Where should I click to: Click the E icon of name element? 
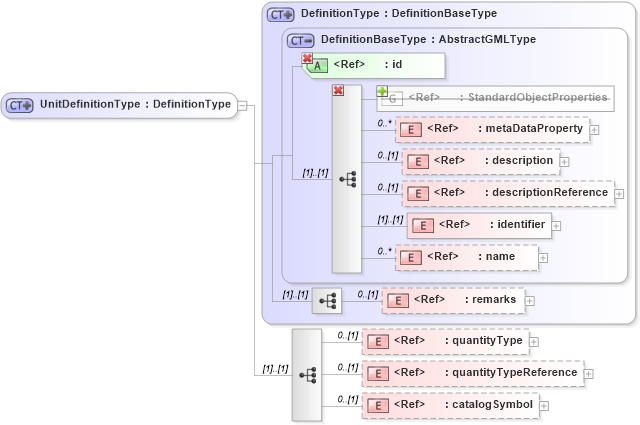point(411,258)
